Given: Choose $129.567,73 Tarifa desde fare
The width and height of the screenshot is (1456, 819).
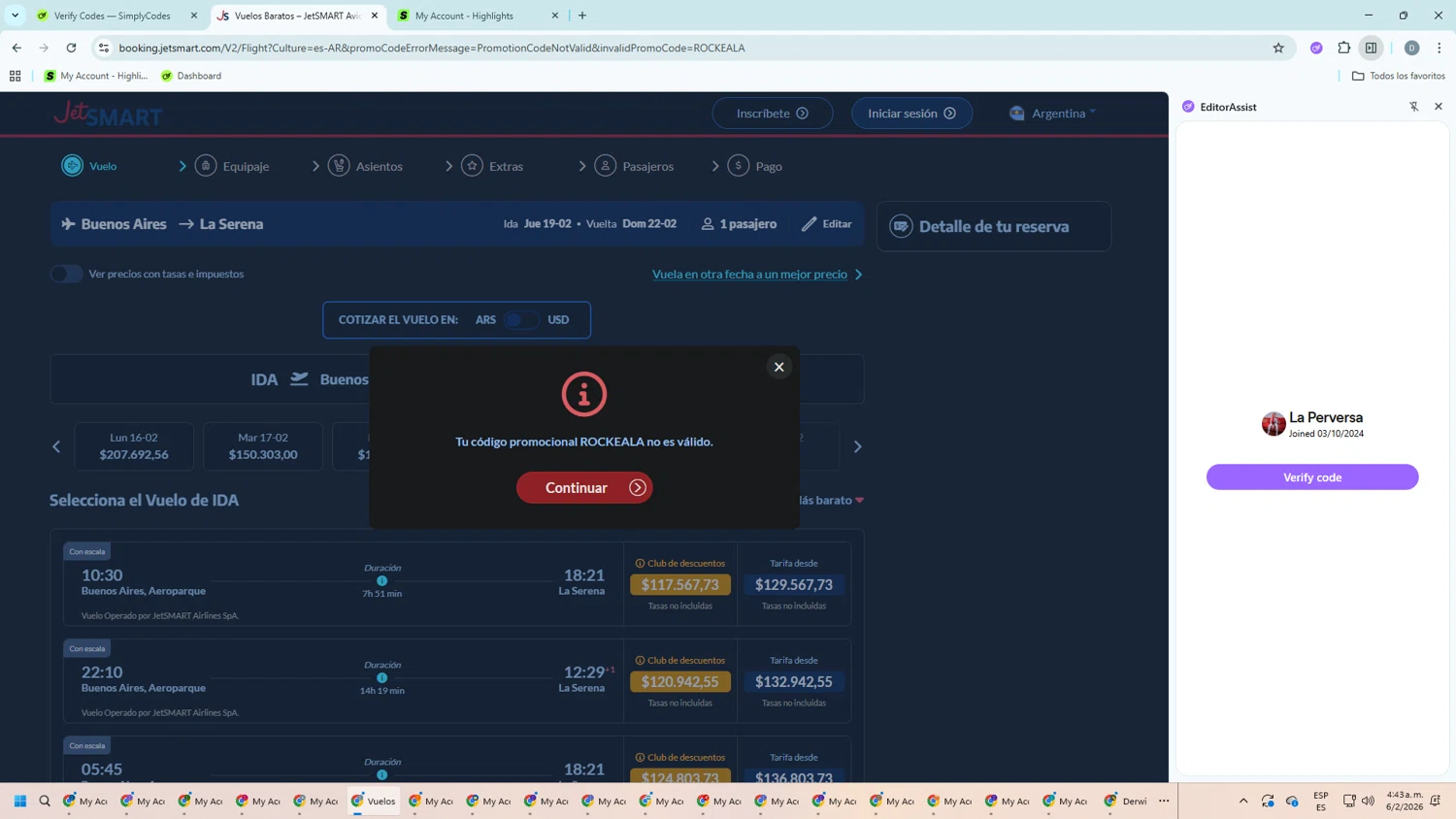Looking at the screenshot, I should pos(794,584).
